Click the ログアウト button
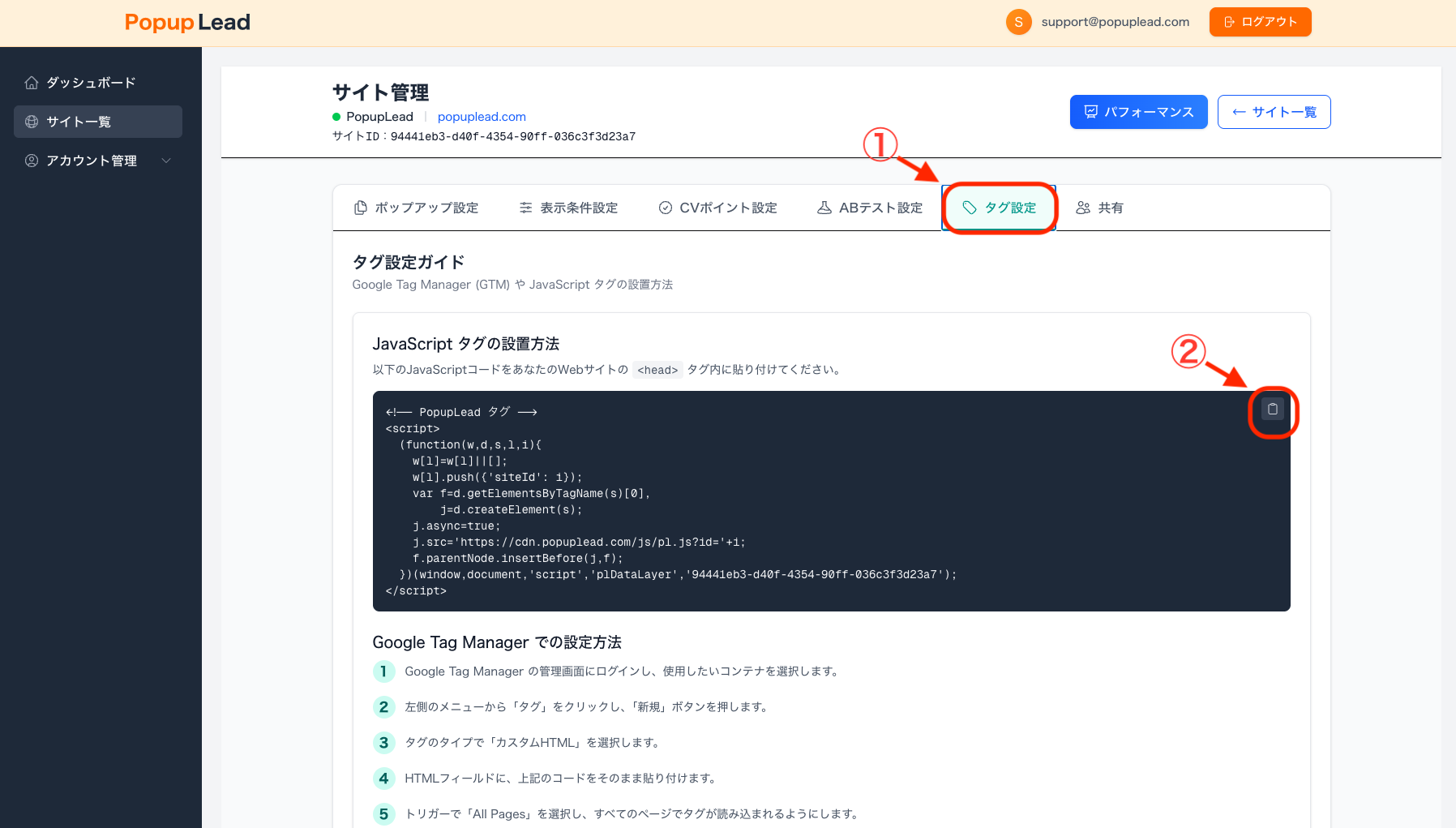 coord(1260,22)
